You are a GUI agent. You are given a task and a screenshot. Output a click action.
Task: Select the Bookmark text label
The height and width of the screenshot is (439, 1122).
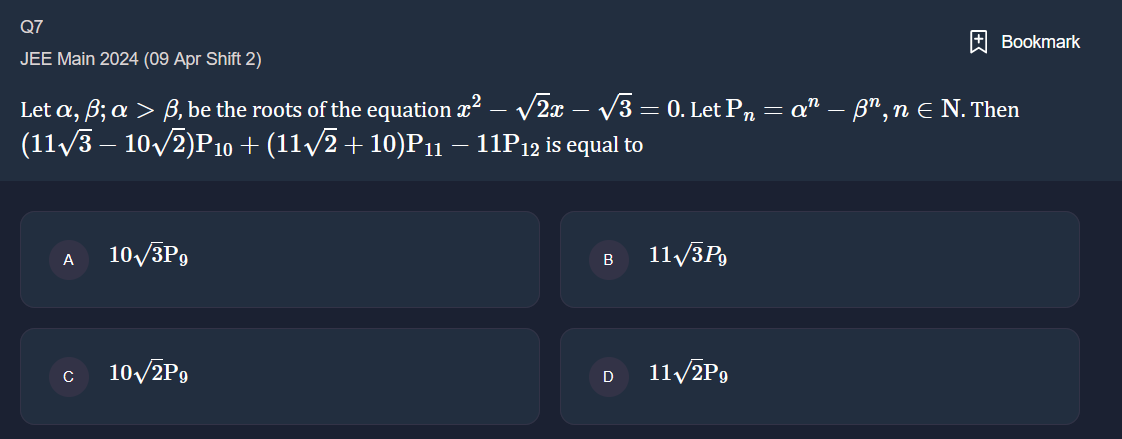(1040, 42)
